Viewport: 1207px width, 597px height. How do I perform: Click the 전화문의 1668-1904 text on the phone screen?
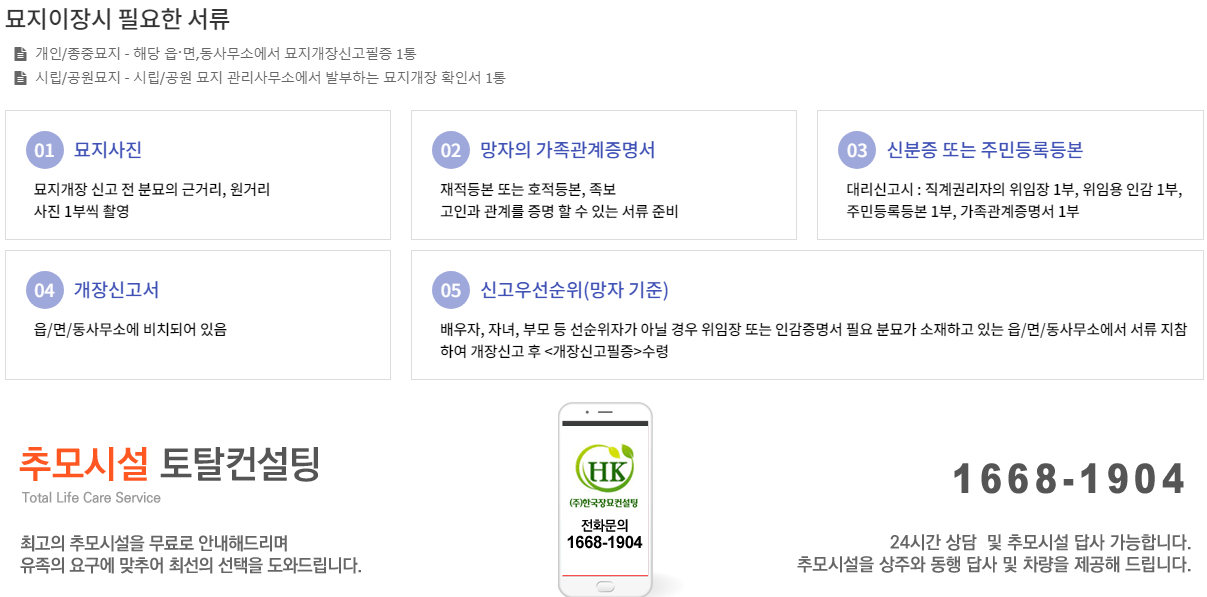click(604, 534)
